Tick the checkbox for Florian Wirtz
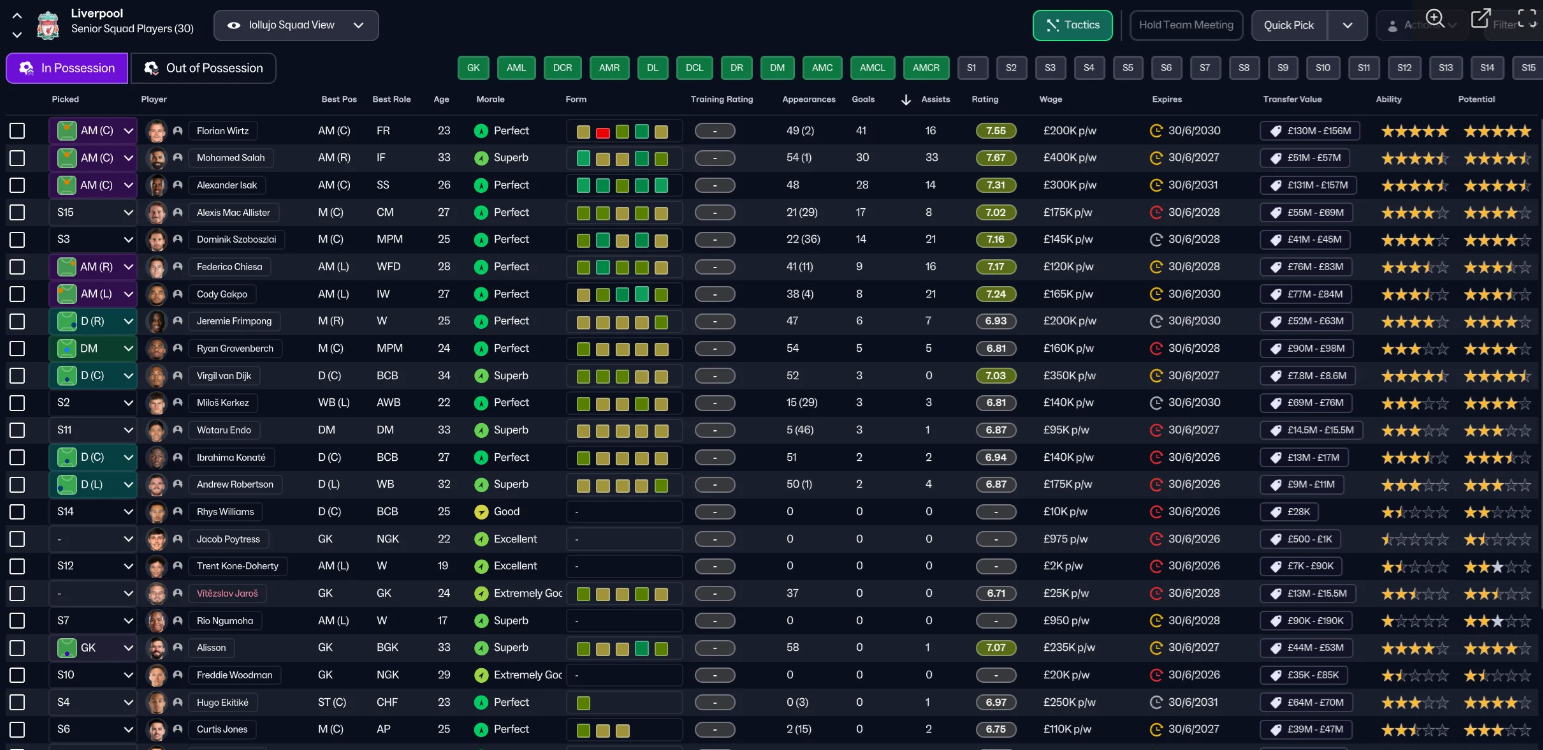 click(17, 131)
